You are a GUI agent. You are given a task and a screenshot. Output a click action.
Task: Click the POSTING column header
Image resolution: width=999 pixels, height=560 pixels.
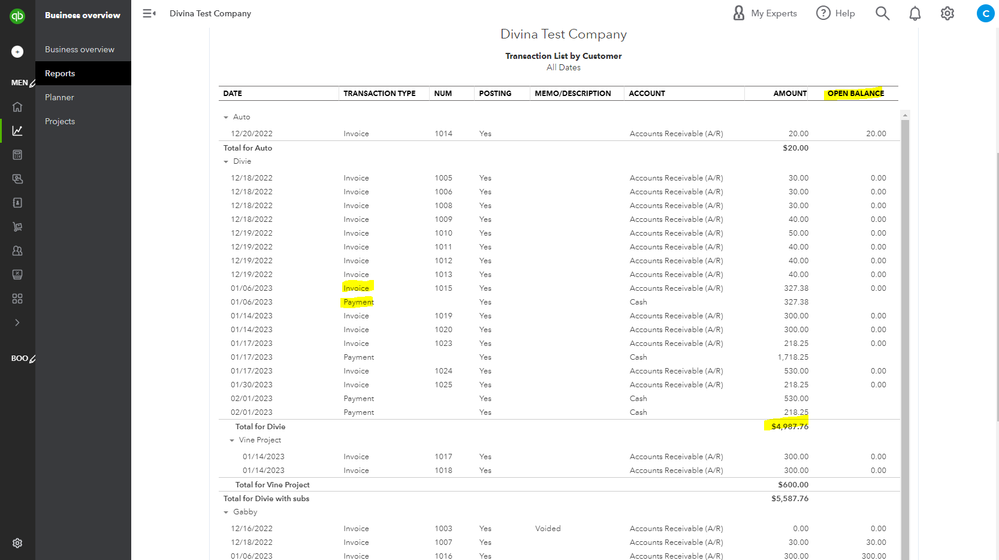coord(495,94)
